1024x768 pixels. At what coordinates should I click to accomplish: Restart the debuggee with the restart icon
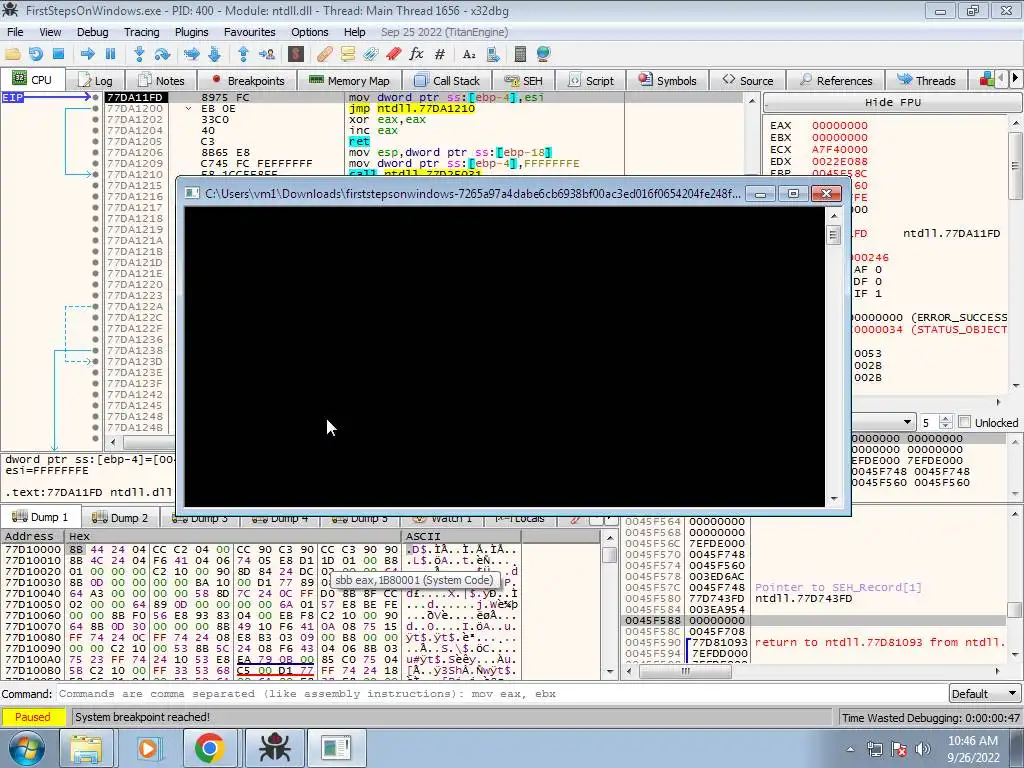click(35, 54)
